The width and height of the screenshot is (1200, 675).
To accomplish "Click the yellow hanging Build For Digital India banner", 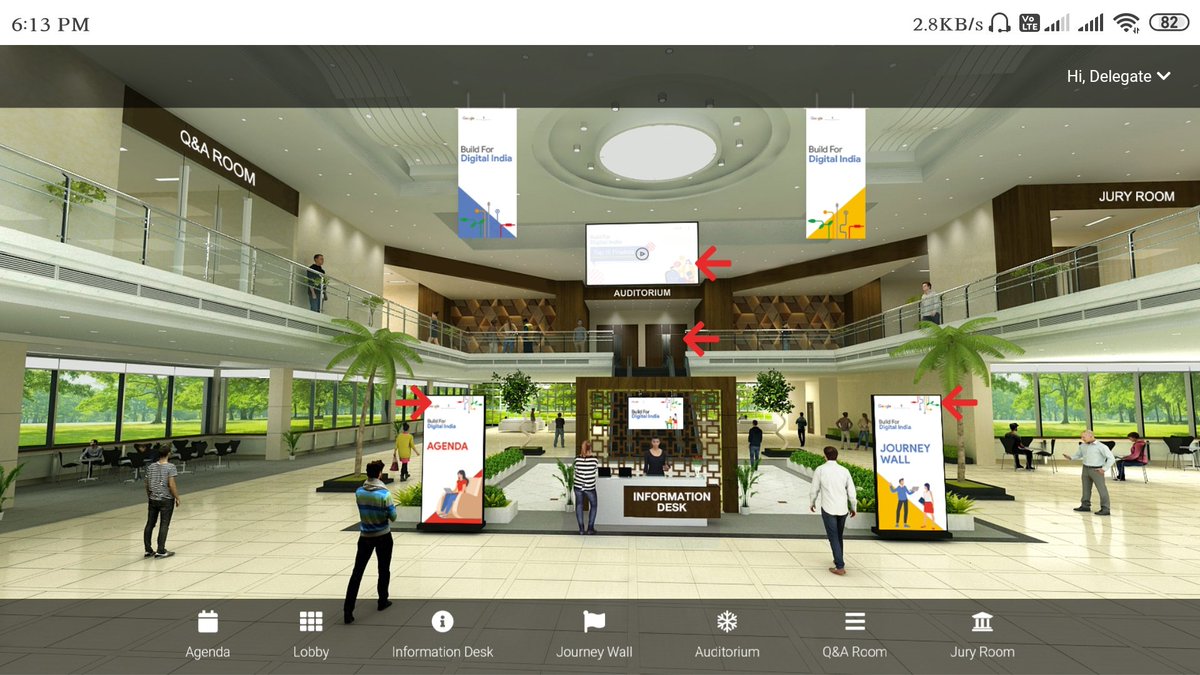I will 835,173.
